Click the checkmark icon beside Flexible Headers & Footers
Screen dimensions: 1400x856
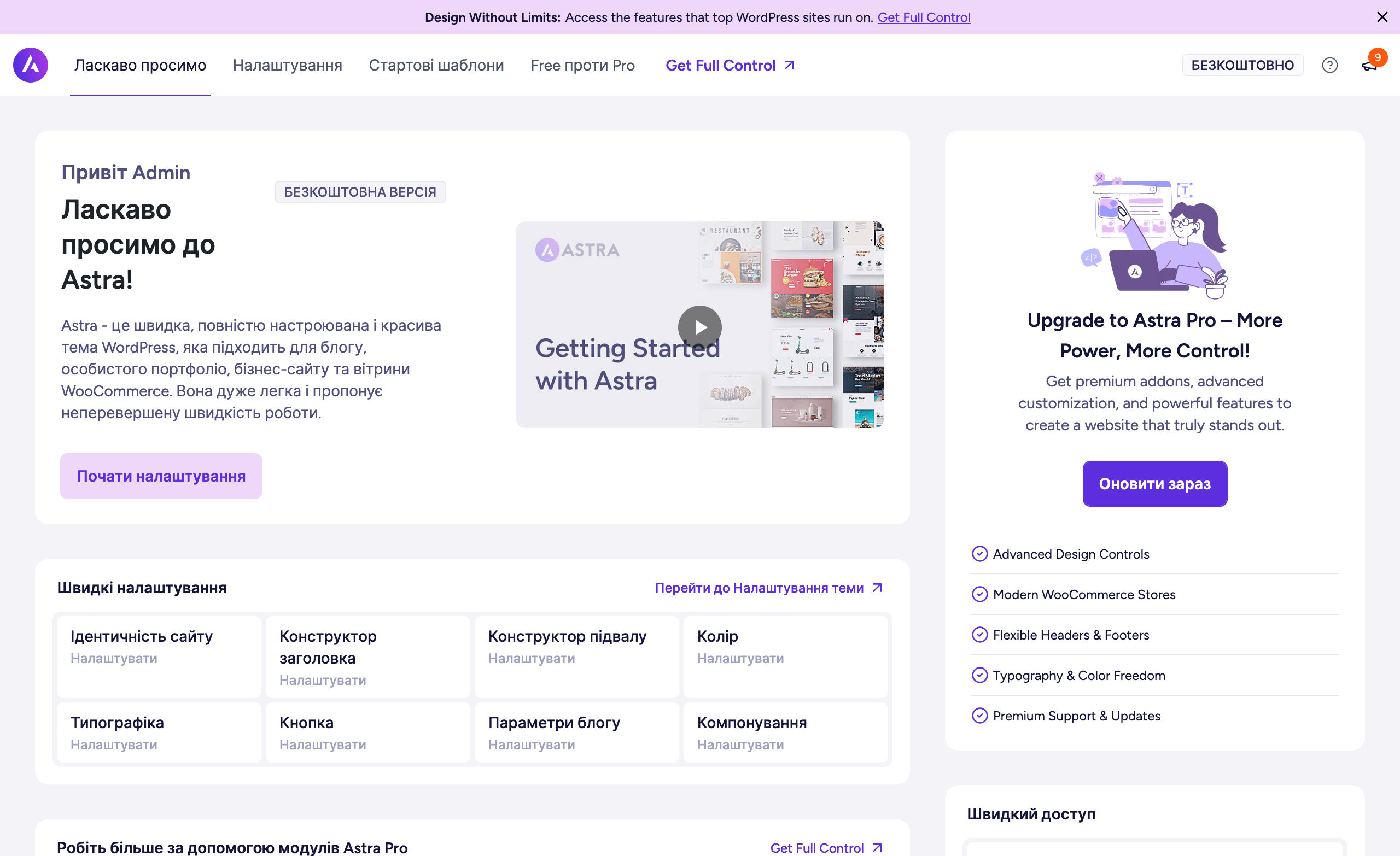[979, 634]
